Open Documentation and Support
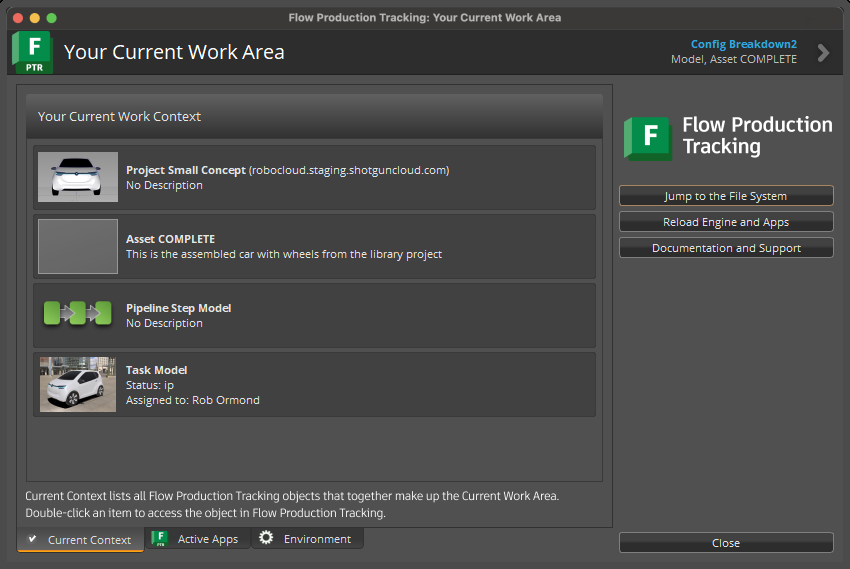Image resolution: width=850 pixels, height=569 pixels. (x=726, y=248)
